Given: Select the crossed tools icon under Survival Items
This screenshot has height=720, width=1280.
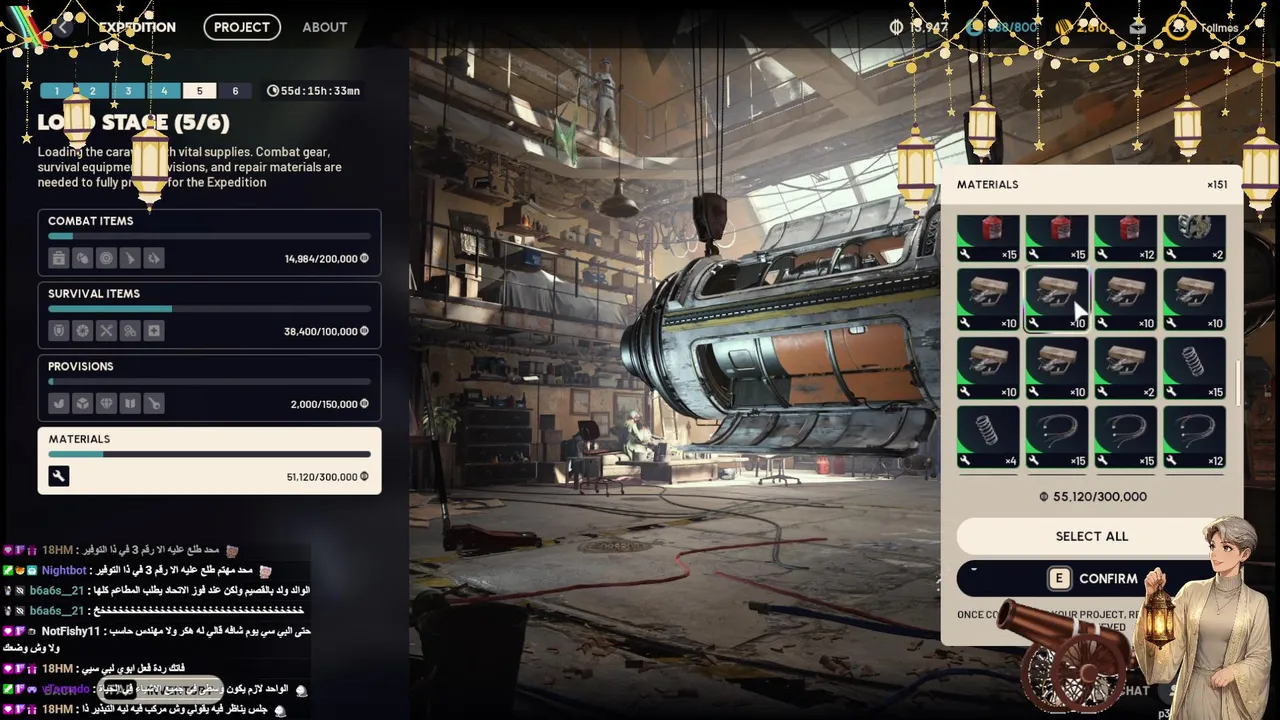Looking at the screenshot, I should 106,331.
